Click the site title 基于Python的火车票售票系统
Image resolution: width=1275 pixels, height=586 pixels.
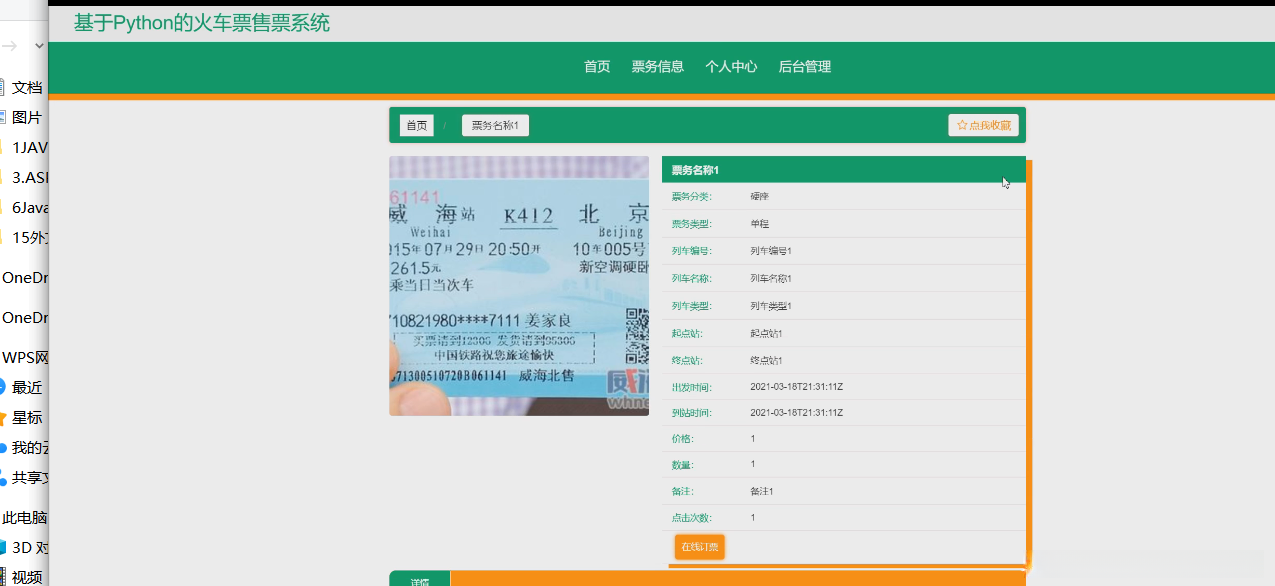coord(202,22)
